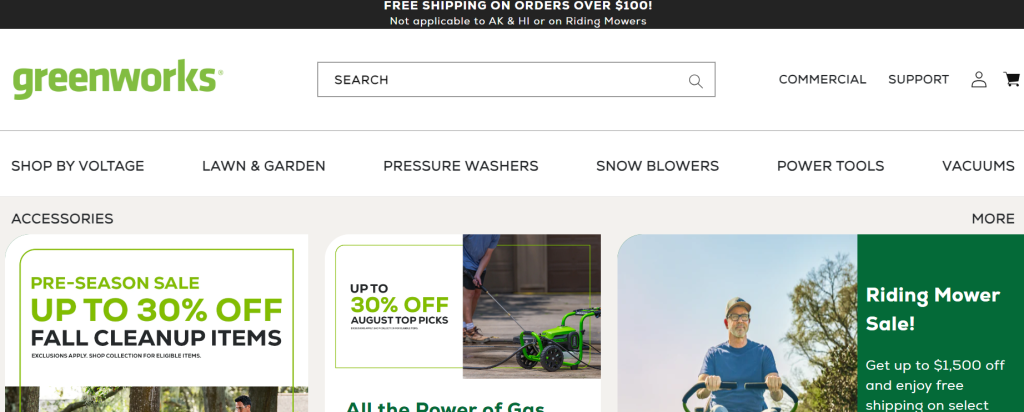Image resolution: width=1024 pixels, height=412 pixels.
Task: Open the ACCESSORIES menu item
Action: click(62, 219)
